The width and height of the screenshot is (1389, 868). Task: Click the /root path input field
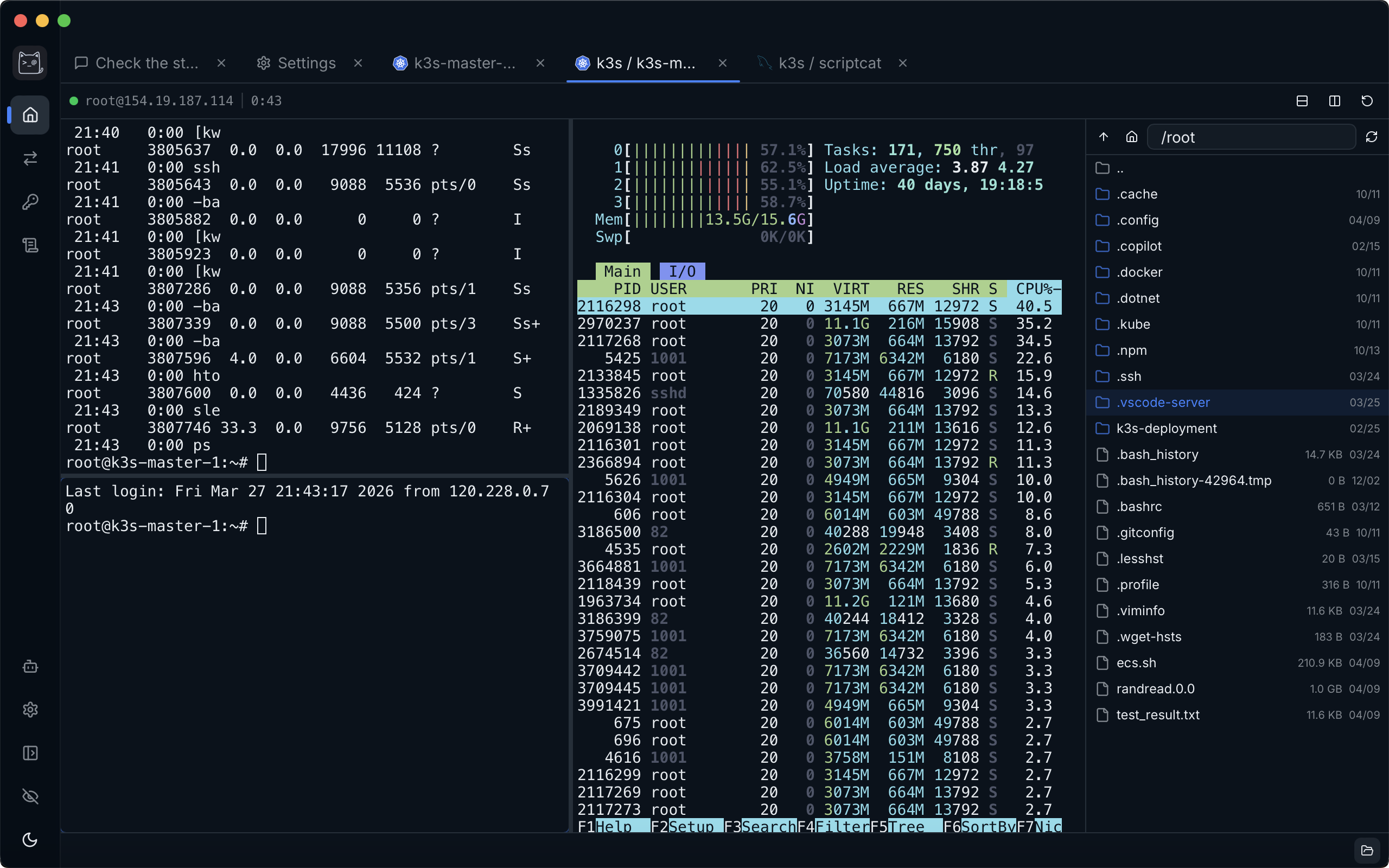(1251, 137)
